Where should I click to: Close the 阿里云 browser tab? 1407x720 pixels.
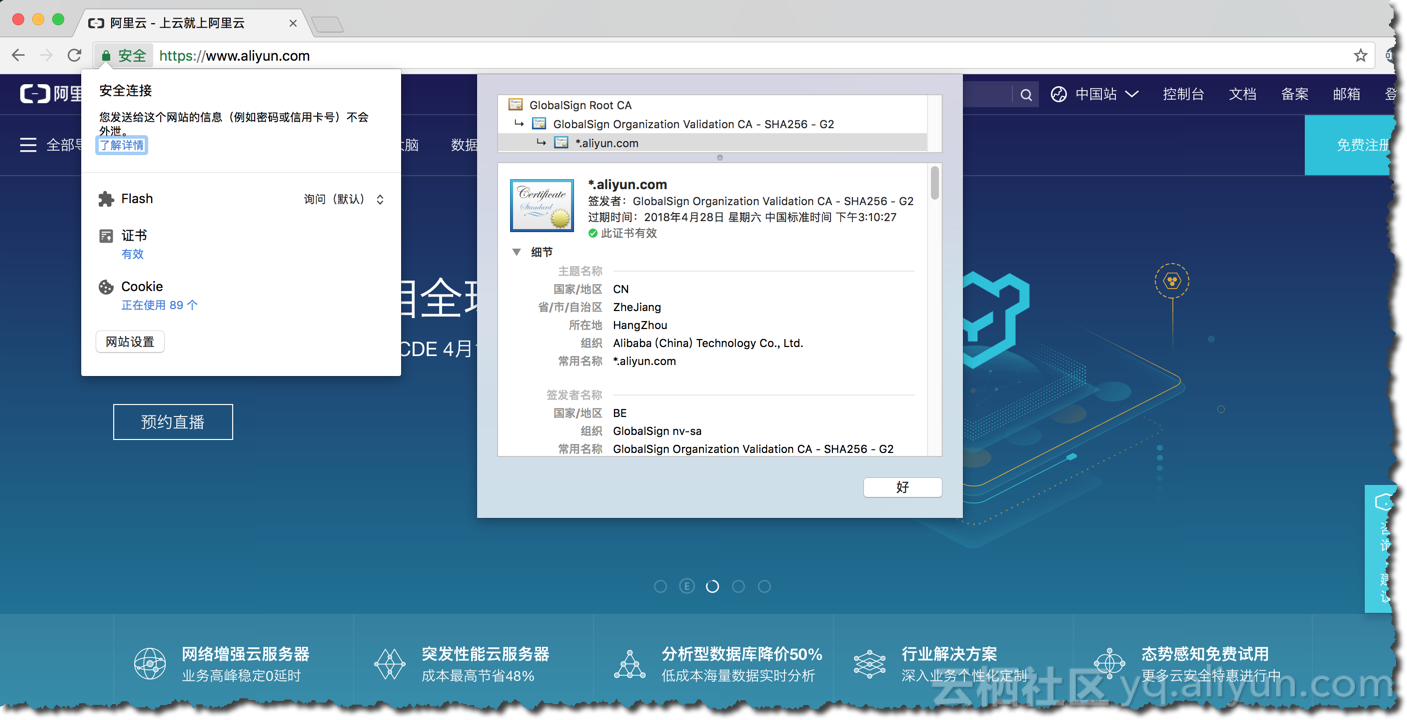(293, 23)
